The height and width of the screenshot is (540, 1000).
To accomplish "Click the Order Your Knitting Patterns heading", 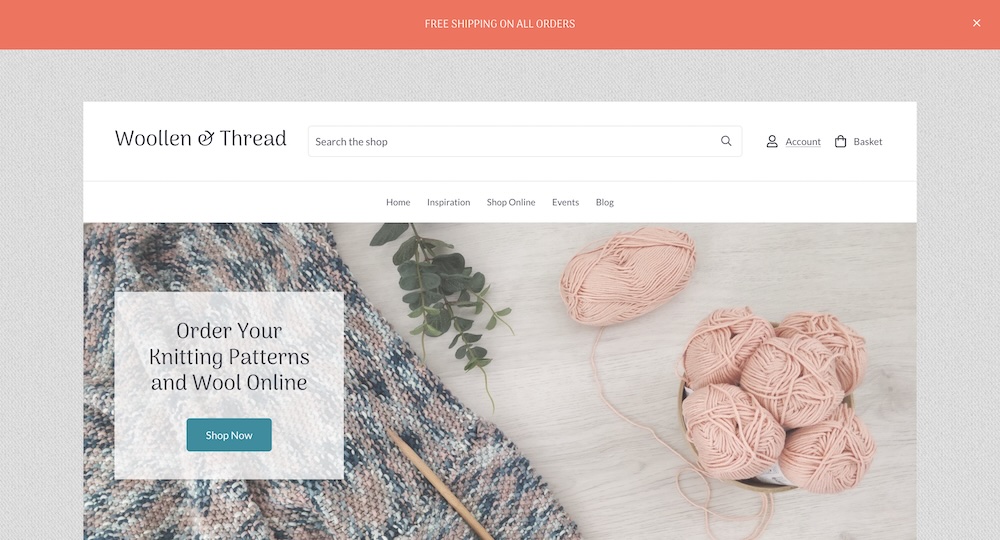I will coord(229,356).
